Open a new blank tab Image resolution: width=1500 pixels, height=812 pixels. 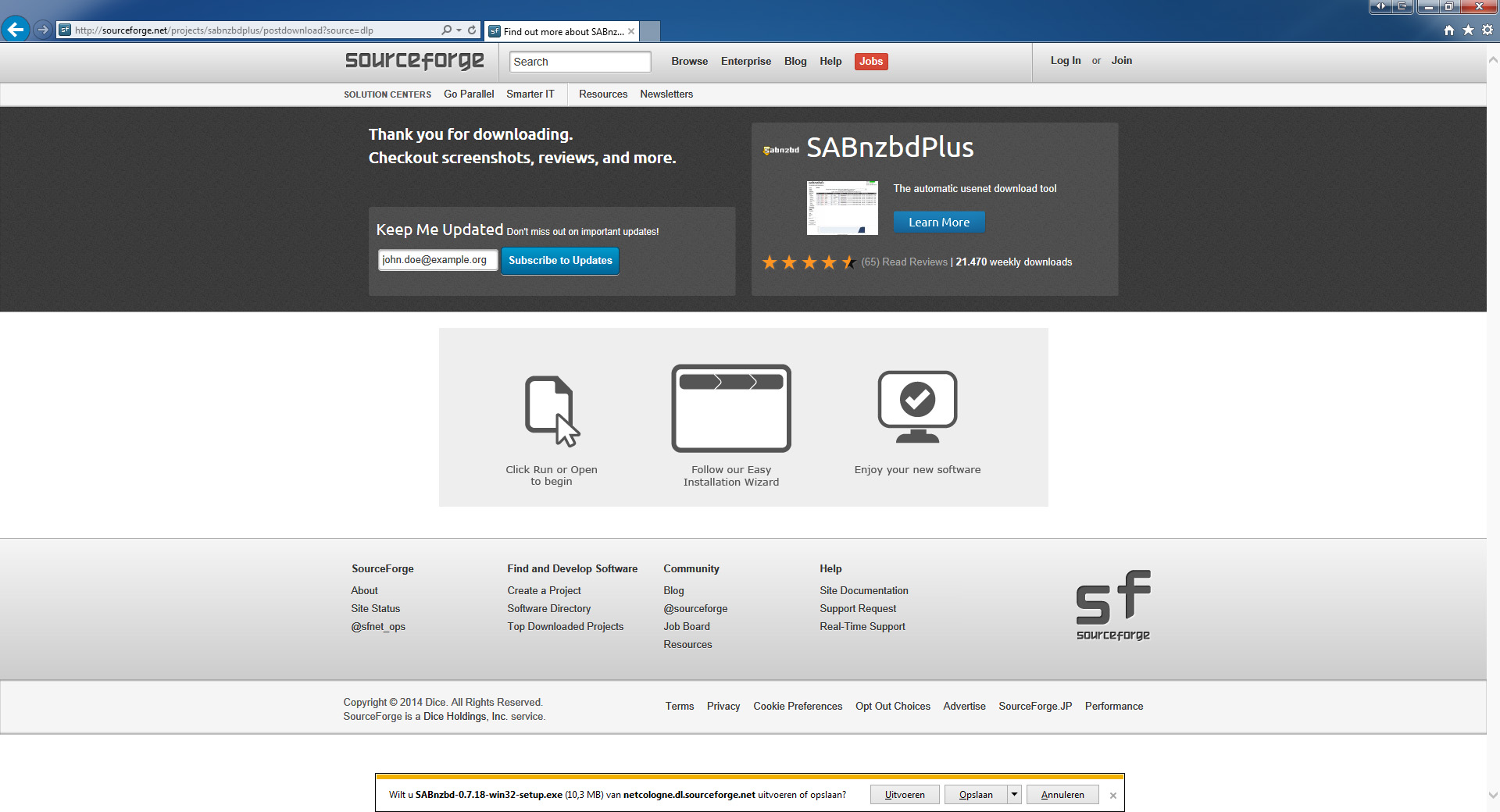[650, 31]
